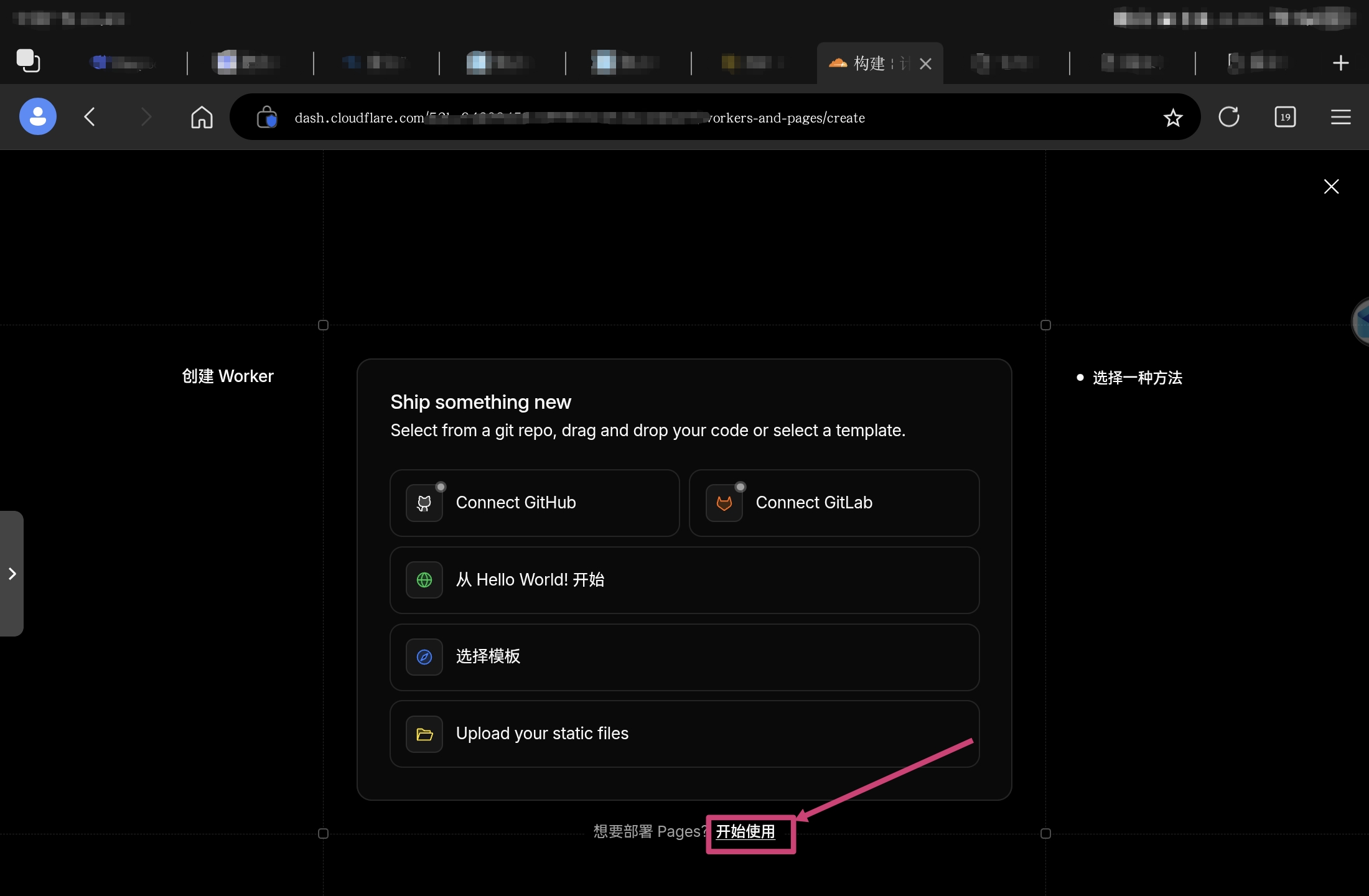Open the tab counter showing 19
The height and width of the screenshot is (896, 1369).
1285,117
